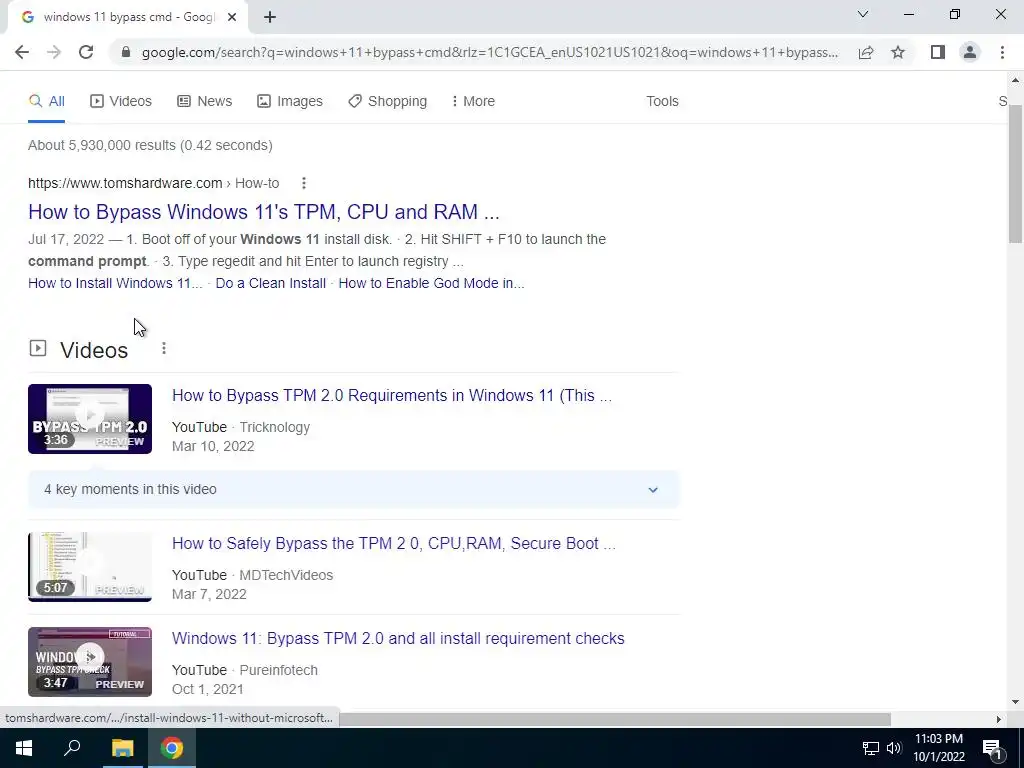Minimize the Chrome window
Image resolution: width=1024 pixels, height=768 pixels.
[x=908, y=14]
